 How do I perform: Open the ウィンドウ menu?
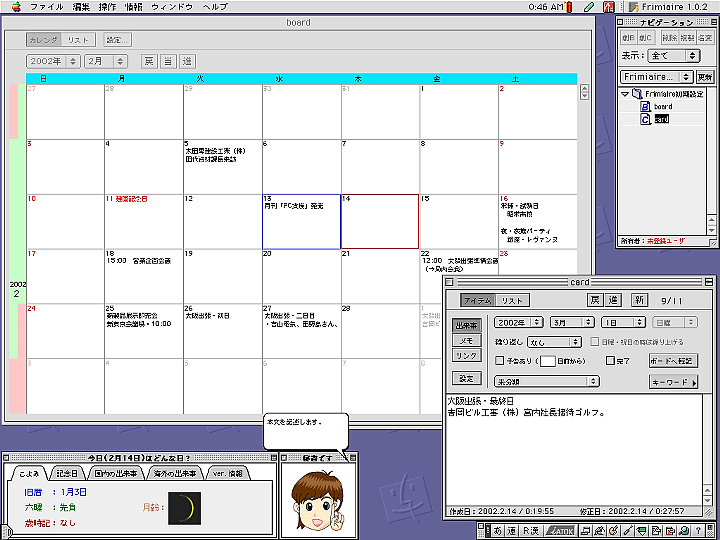click(x=172, y=7)
